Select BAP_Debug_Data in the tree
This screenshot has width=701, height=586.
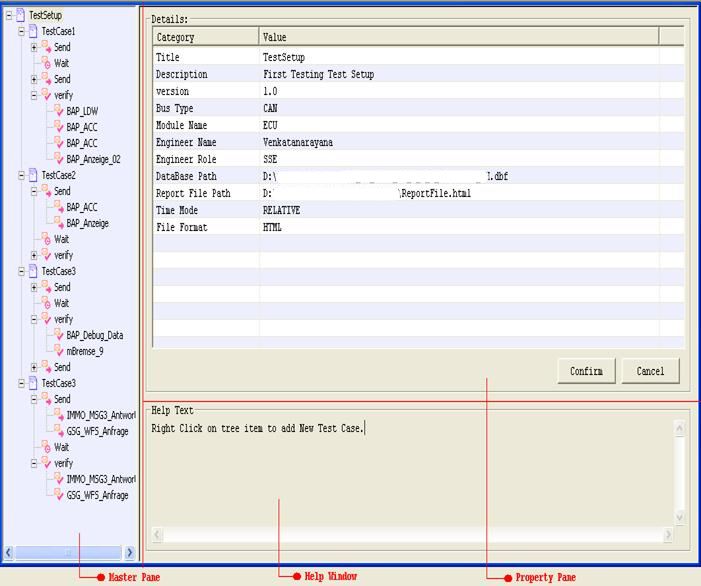pyautogui.click(x=95, y=335)
